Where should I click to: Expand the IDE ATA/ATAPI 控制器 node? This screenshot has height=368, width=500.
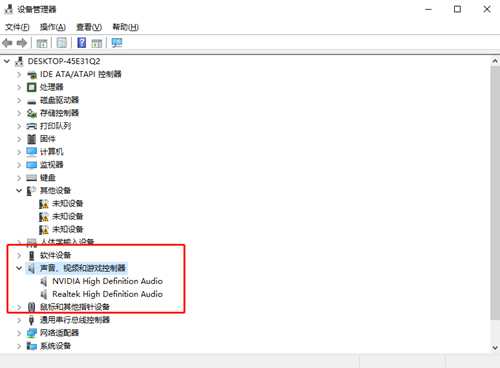19,74
